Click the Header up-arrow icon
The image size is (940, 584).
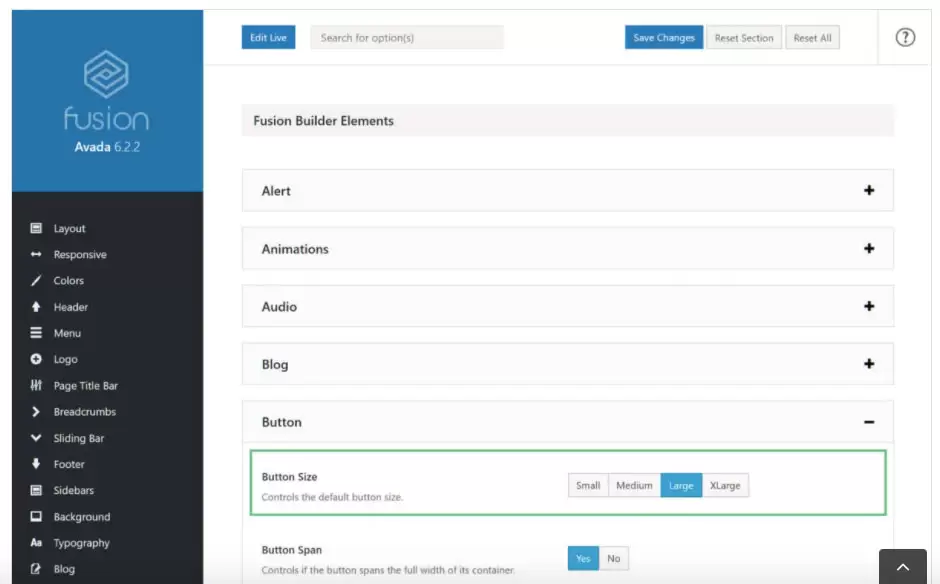[x=36, y=306]
